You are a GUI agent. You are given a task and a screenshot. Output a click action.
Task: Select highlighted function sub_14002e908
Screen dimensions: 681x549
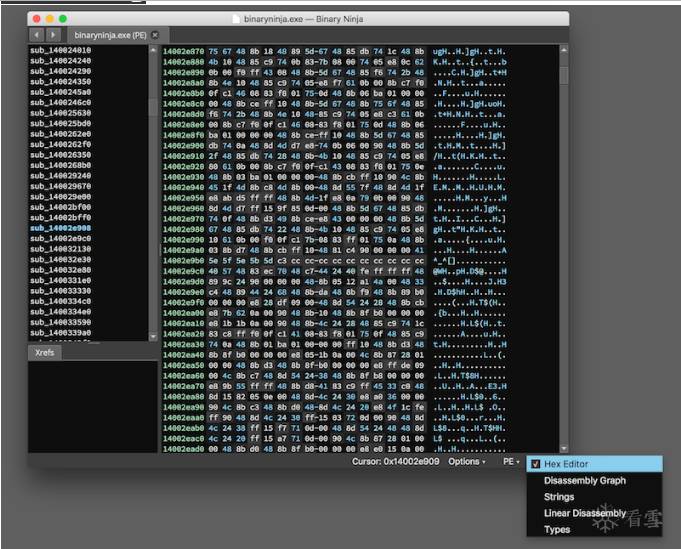(60, 228)
